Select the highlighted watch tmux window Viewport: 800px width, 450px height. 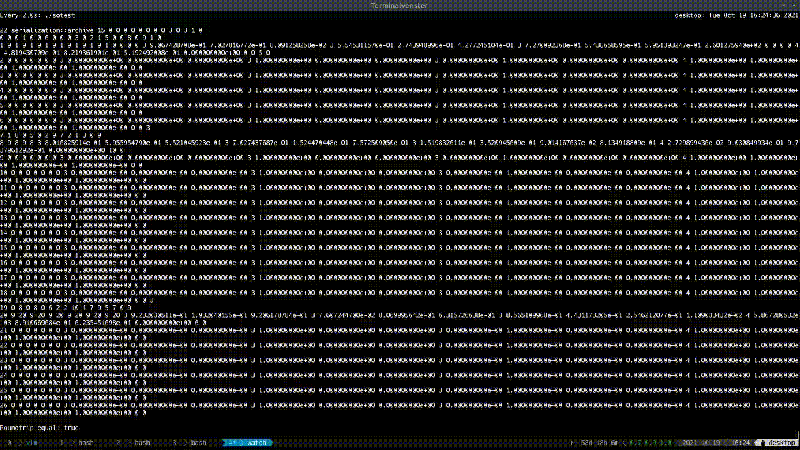click(247, 443)
